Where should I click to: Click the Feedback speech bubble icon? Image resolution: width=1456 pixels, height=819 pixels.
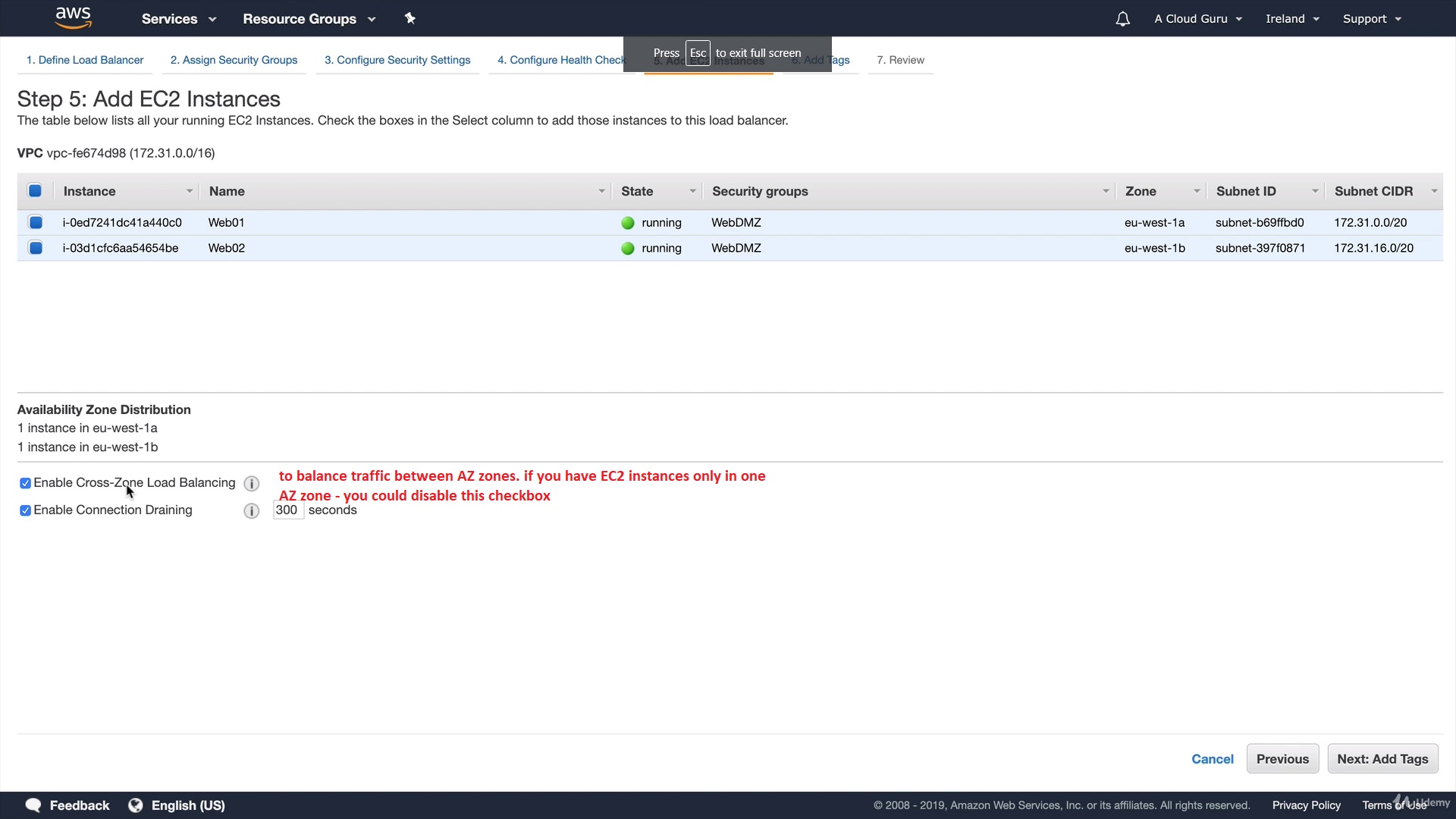pyautogui.click(x=33, y=805)
